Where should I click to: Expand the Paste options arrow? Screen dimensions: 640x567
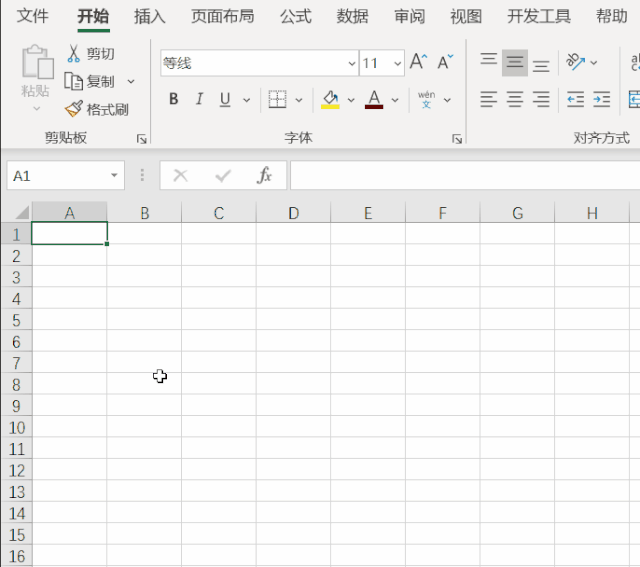tap(37, 109)
